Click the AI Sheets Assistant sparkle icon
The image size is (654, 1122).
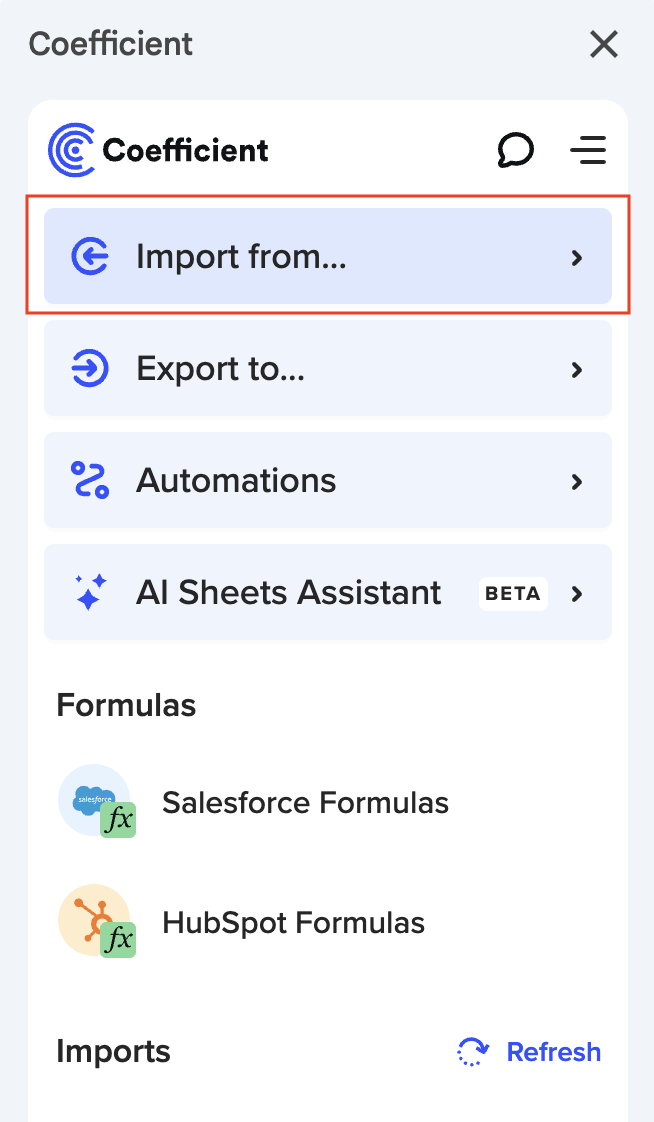coord(90,593)
